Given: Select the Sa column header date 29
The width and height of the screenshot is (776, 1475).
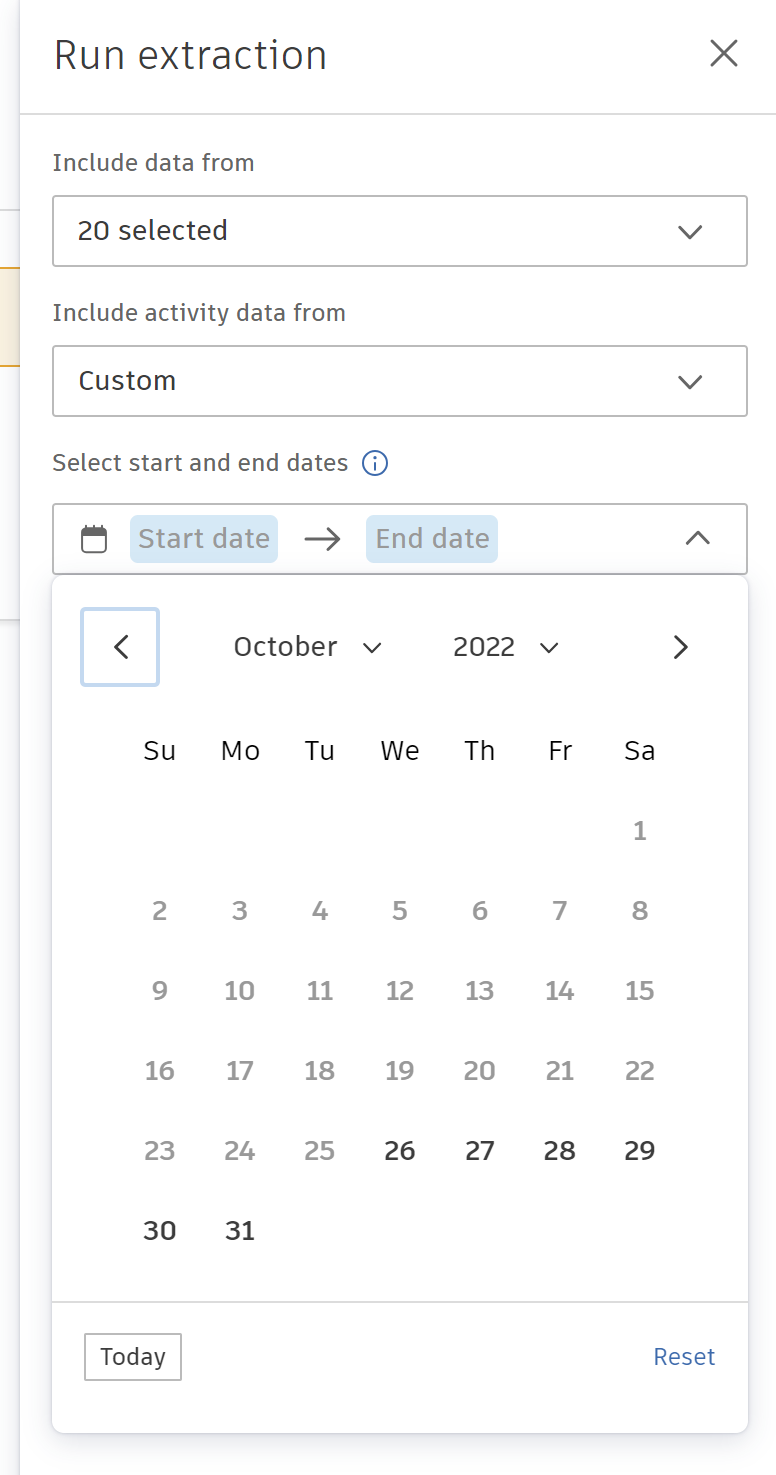Looking at the screenshot, I should tap(639, 1150).
